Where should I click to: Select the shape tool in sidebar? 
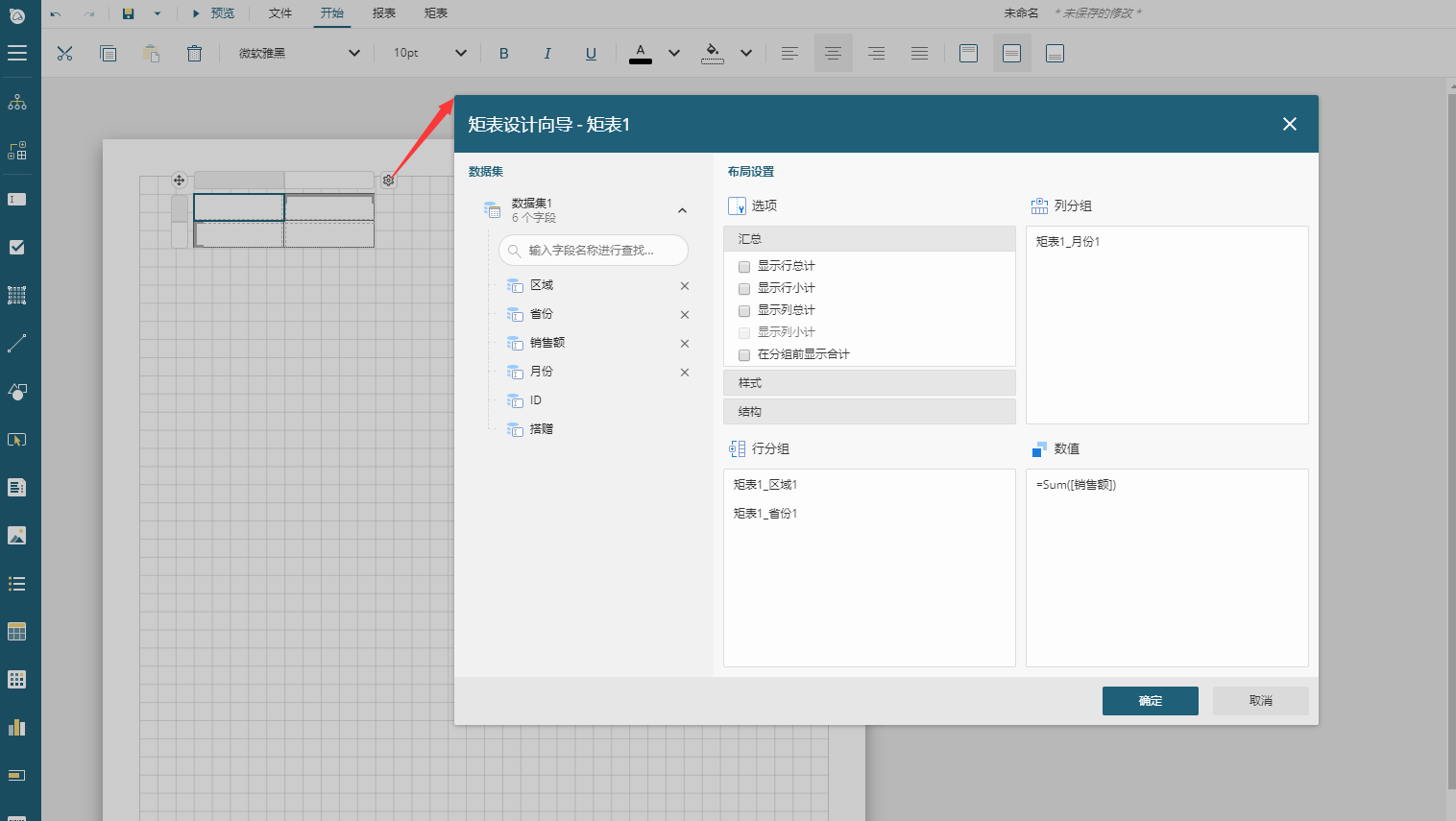(x=17, y=391)
